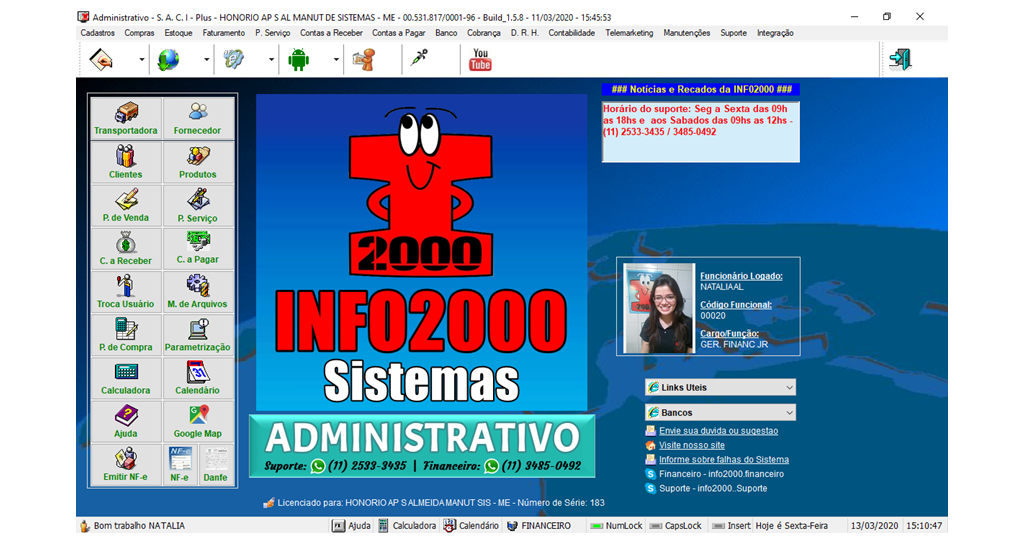Click the Internet Explorer toolbar icon
The image size is (1024, 543).
[x=233, y=59]
